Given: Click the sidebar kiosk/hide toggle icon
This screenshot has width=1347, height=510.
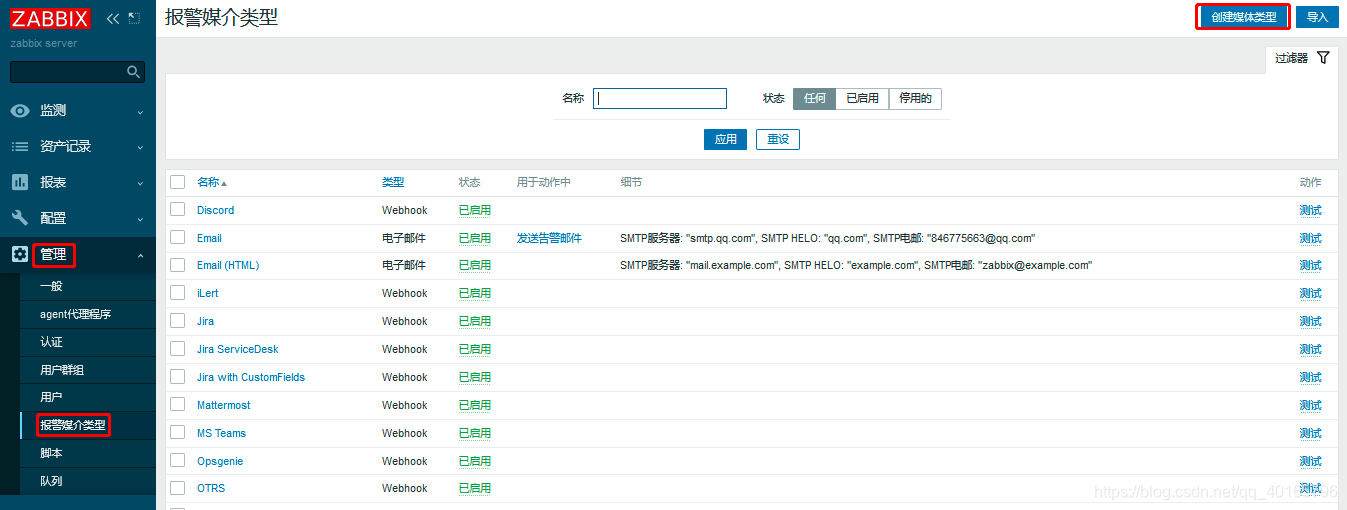Looking at the screenshot, I should (x=135, y=18).
